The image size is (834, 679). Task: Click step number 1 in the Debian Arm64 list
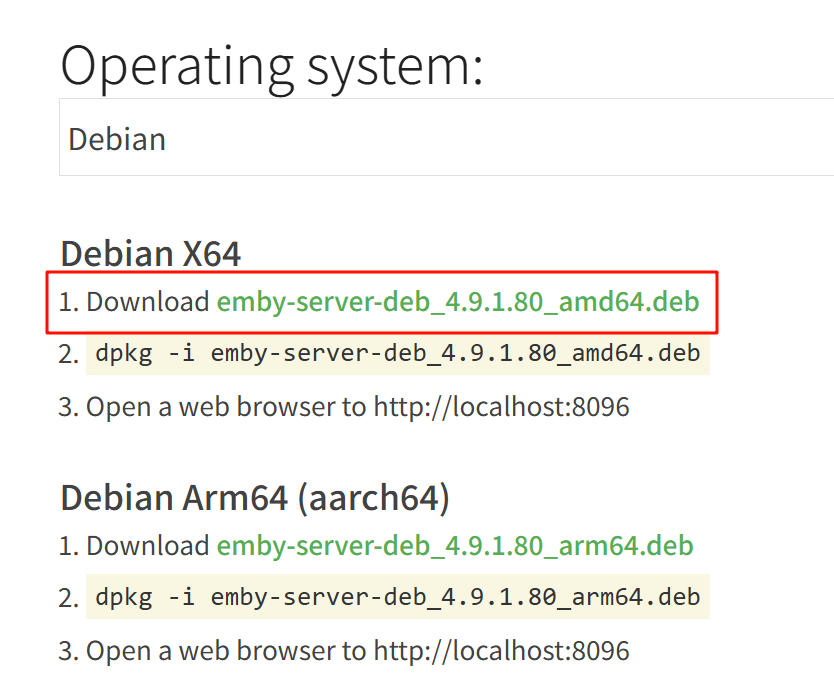tap(67, 546)
